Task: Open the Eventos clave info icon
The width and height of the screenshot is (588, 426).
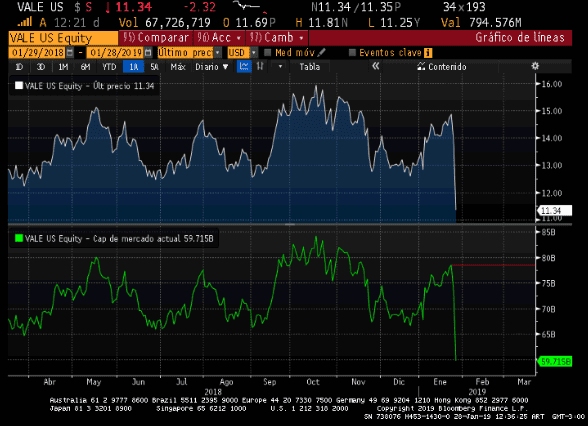Action: click(x=428, y=52)
